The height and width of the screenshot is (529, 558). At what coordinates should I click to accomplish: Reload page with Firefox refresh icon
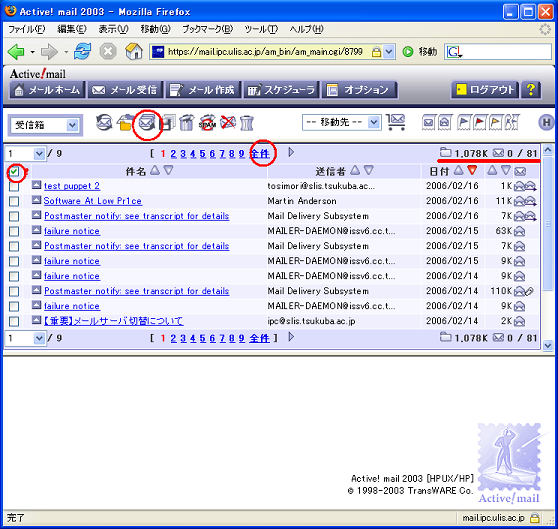click(83, 52)
